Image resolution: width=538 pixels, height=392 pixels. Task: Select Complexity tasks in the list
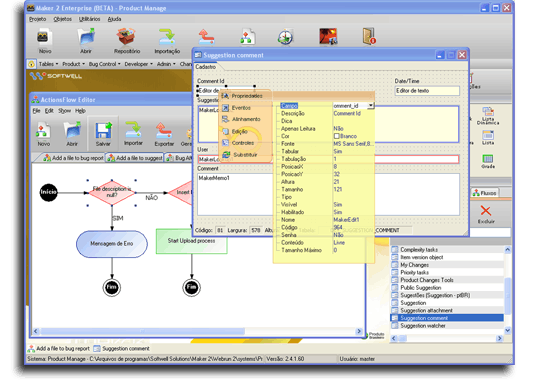pos(447,250)
